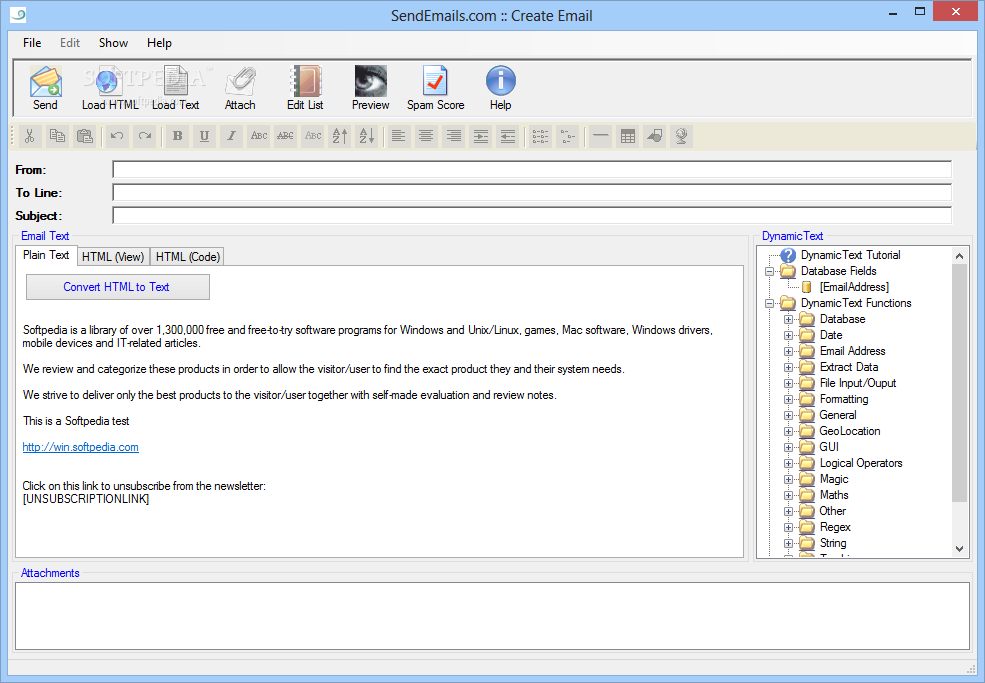Click the To Line input field

click(532, 192)
